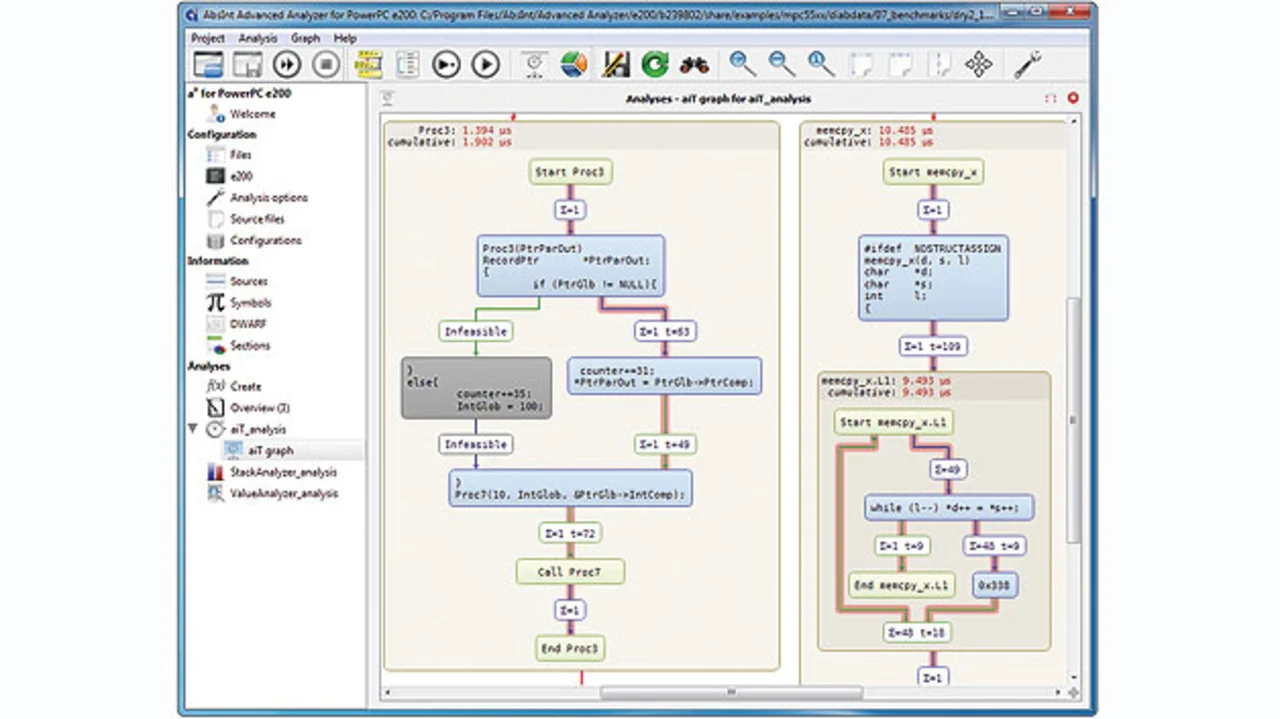Click the zoom in magnifier icon
Image resolution: width=1280 pixels, height=719 pixels.
point(743,65)
